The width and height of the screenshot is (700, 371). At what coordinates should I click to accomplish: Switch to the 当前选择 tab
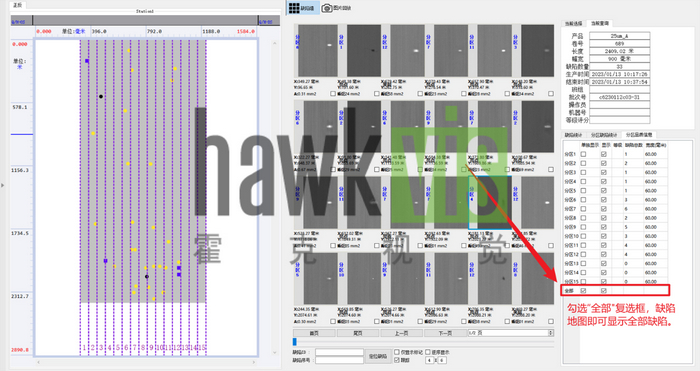574,23
